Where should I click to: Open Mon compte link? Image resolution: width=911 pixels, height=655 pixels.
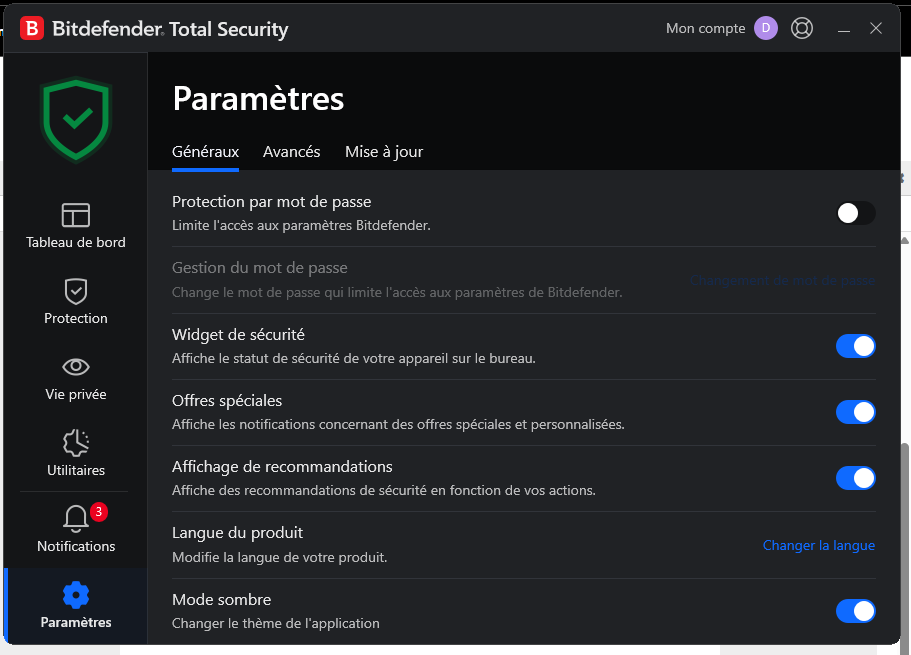(705, 28)
